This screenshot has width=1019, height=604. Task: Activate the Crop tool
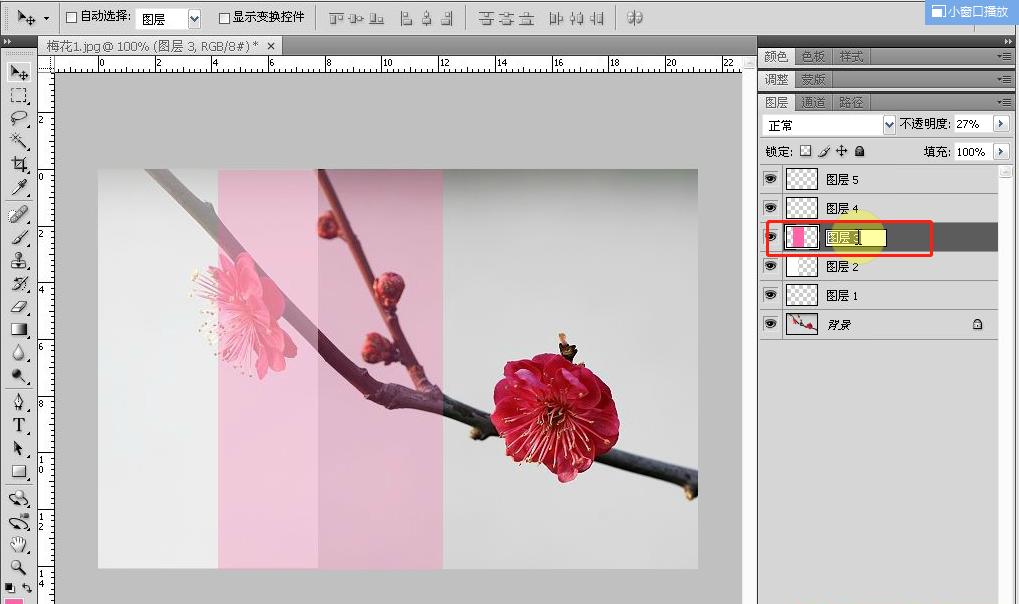tap(19, 164)
